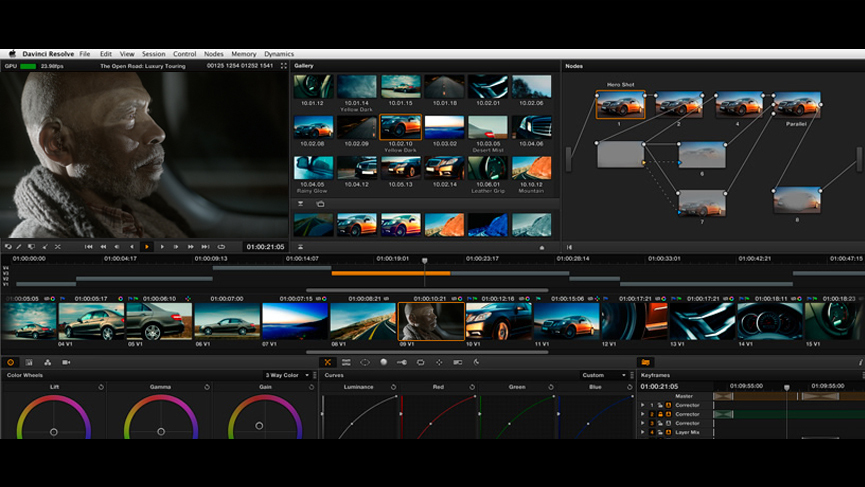Open the Session menu
865x487 pixels.
pos(153,54)
